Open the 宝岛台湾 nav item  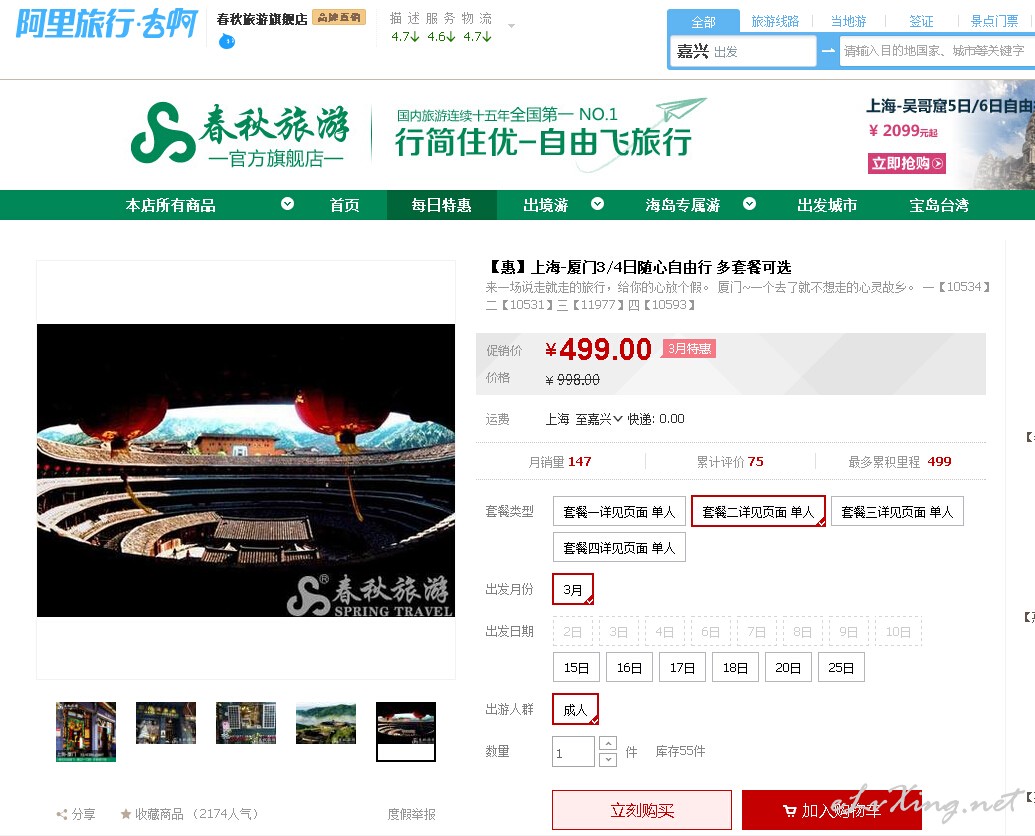pyautogui.click(x=939, y=205)
